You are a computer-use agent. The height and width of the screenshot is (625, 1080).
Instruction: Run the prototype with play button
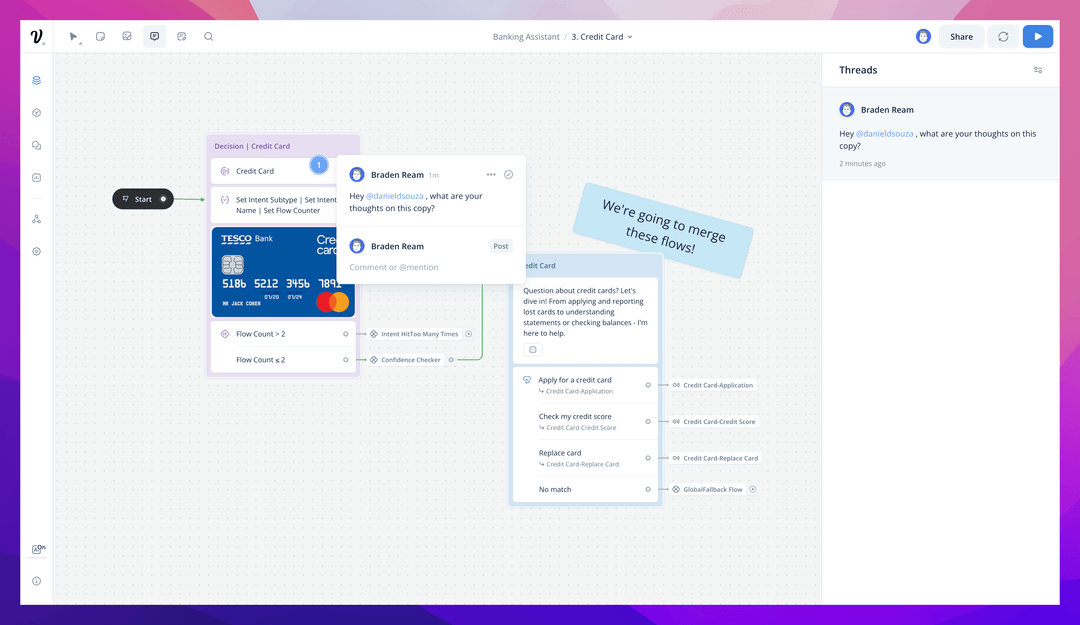pyautogui.click(x=1037, y=37)
